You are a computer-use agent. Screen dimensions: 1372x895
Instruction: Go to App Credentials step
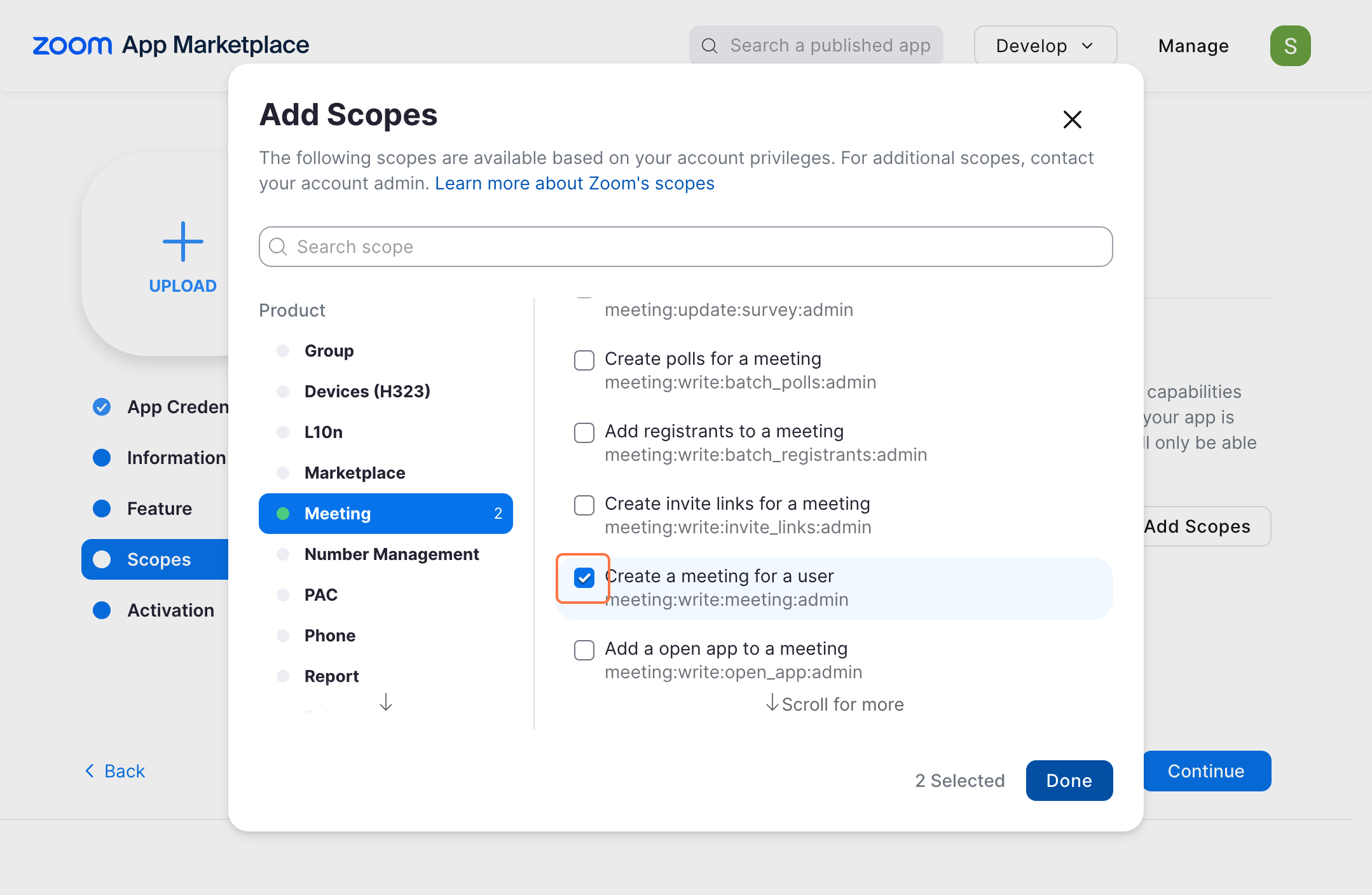coord(160,407)
